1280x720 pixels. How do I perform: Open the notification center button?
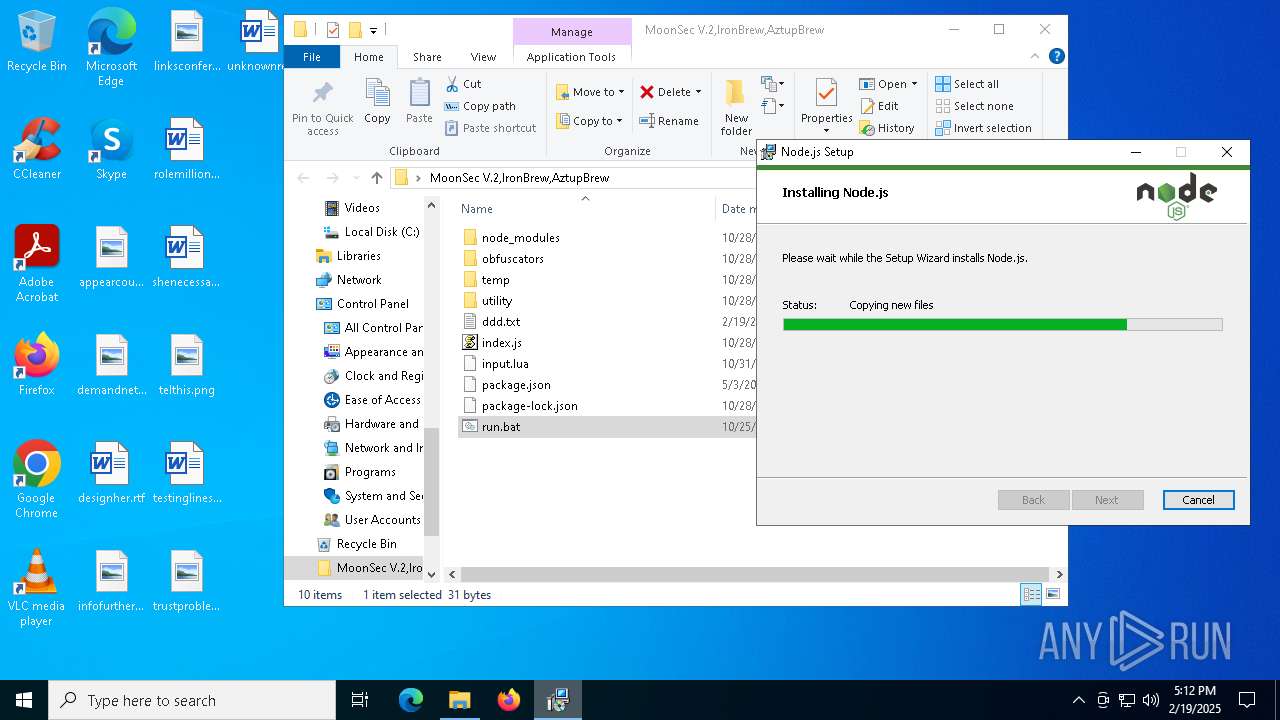click(1247, 700)
